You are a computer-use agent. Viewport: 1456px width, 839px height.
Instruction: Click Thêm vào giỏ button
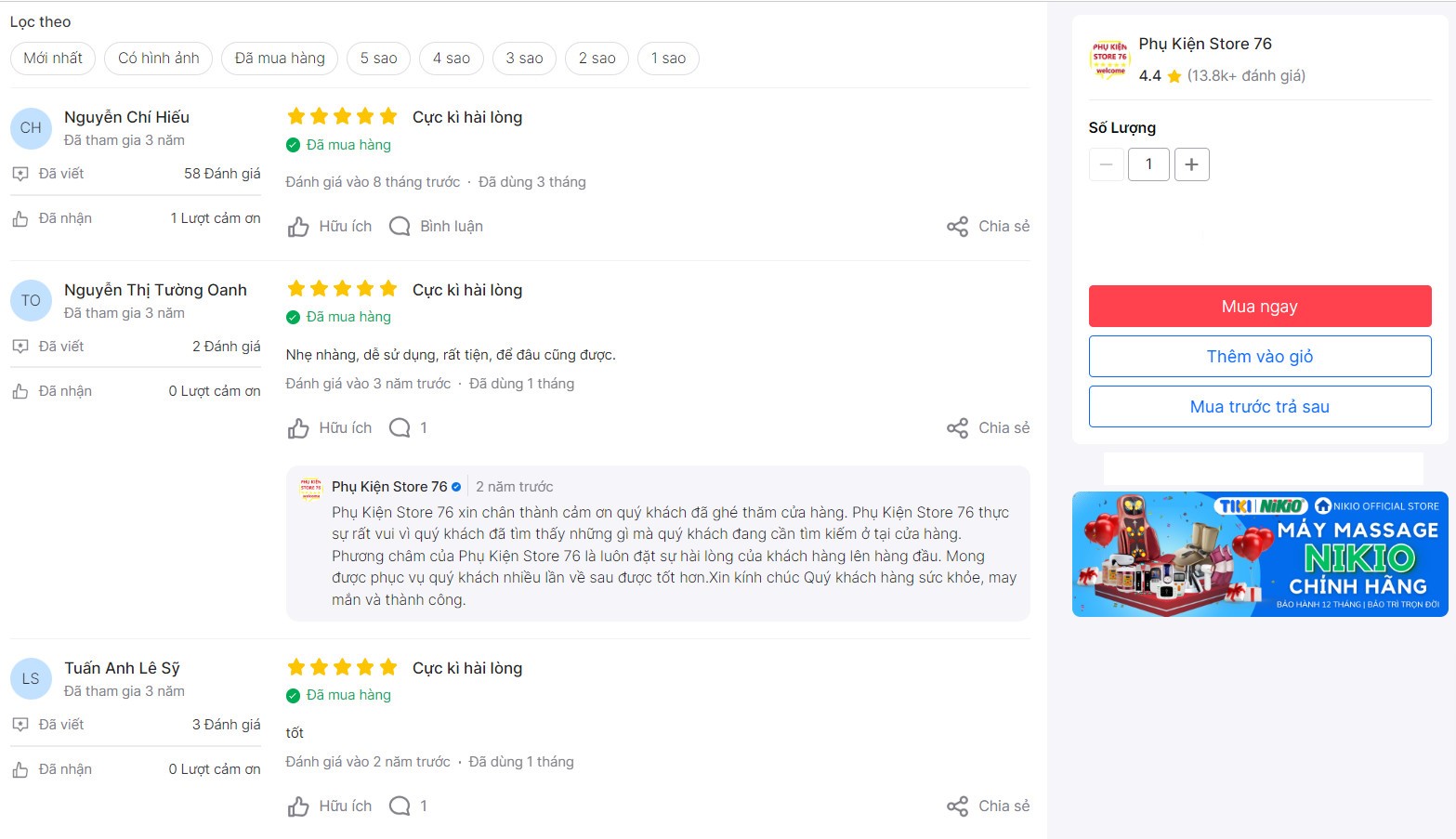pos(1260,357)
